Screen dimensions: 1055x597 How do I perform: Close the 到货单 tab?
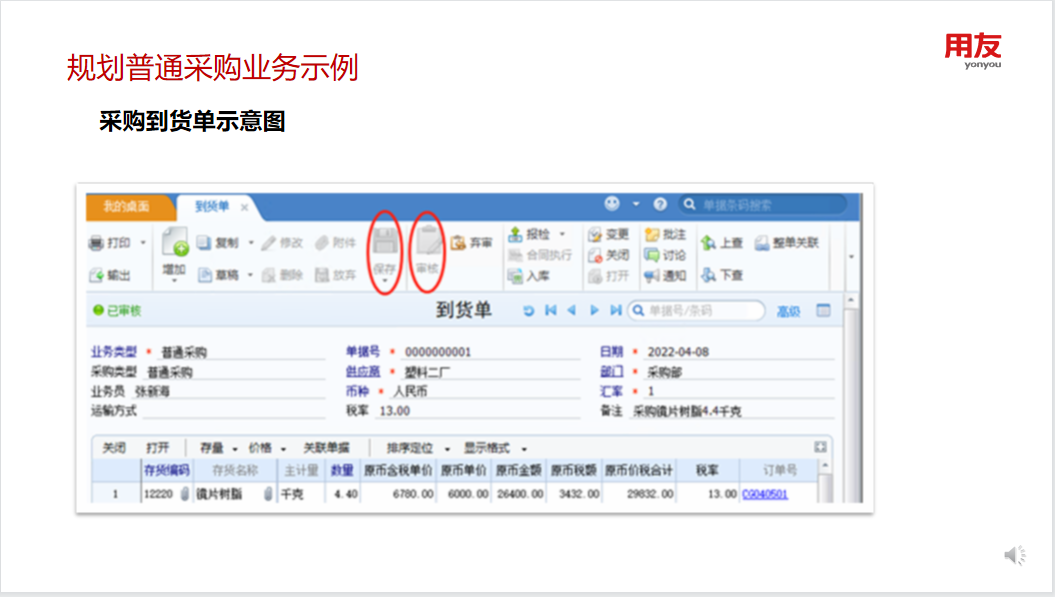(x=244, y=207)
